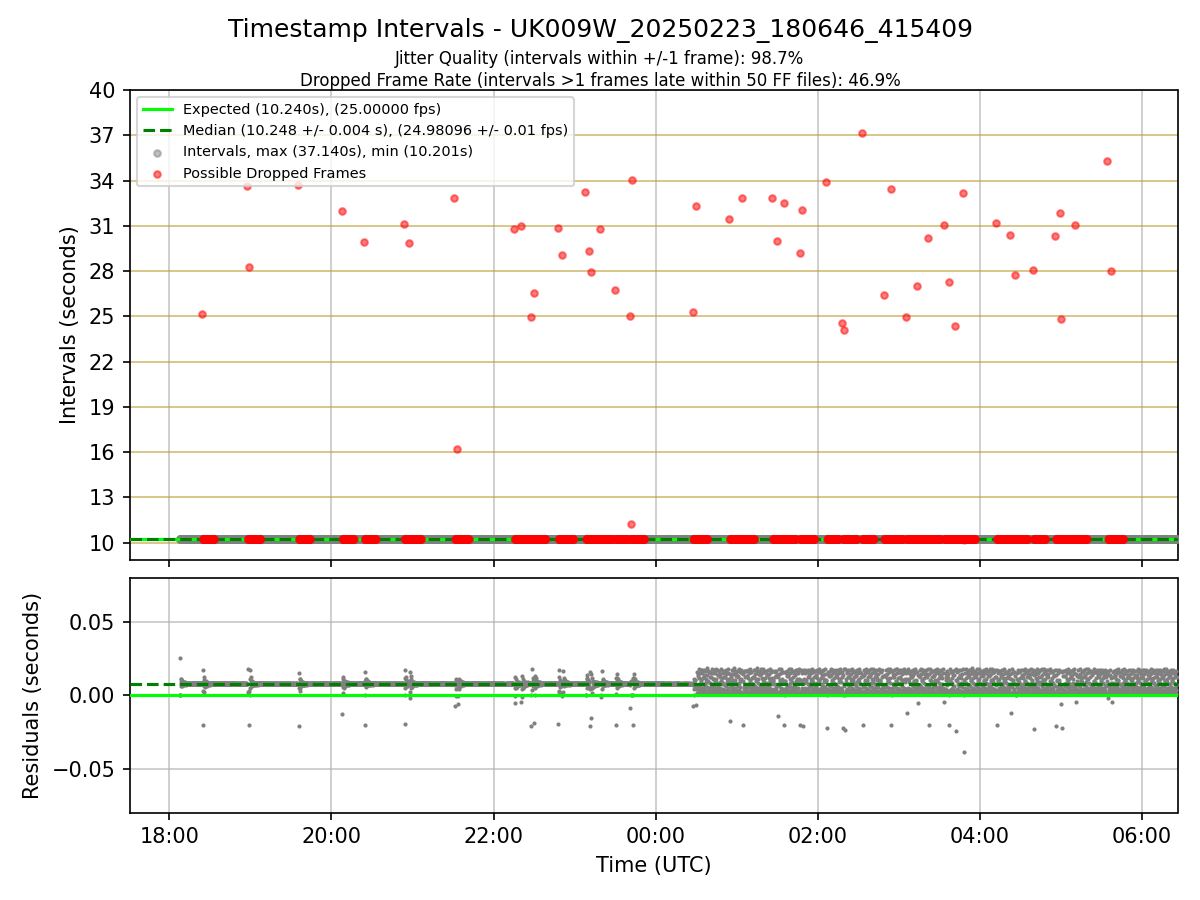Click the Residuals (seconds) y-axis label

point(33,696)
